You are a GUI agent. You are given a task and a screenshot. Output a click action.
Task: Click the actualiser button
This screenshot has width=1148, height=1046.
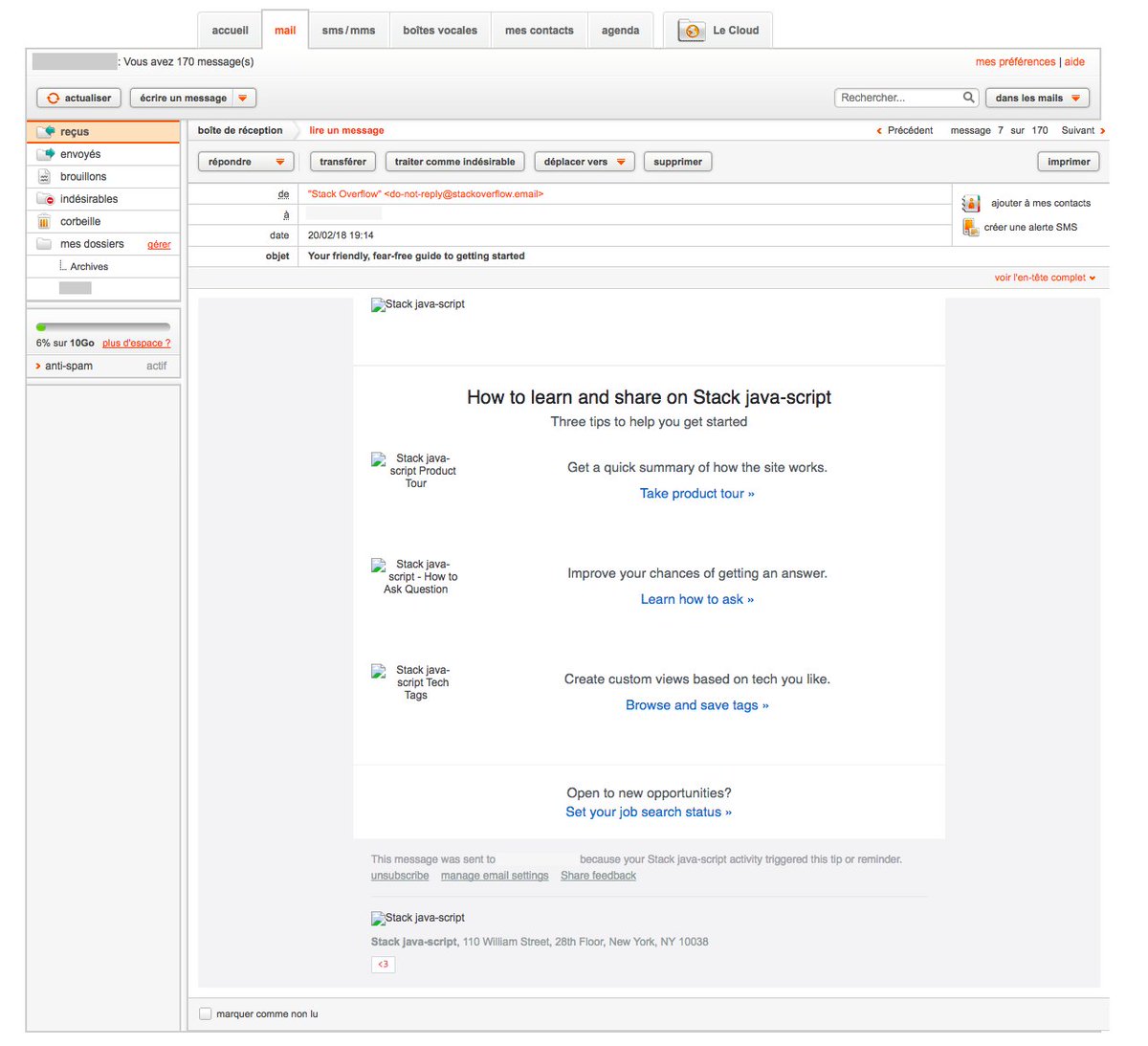click(79, 98)
